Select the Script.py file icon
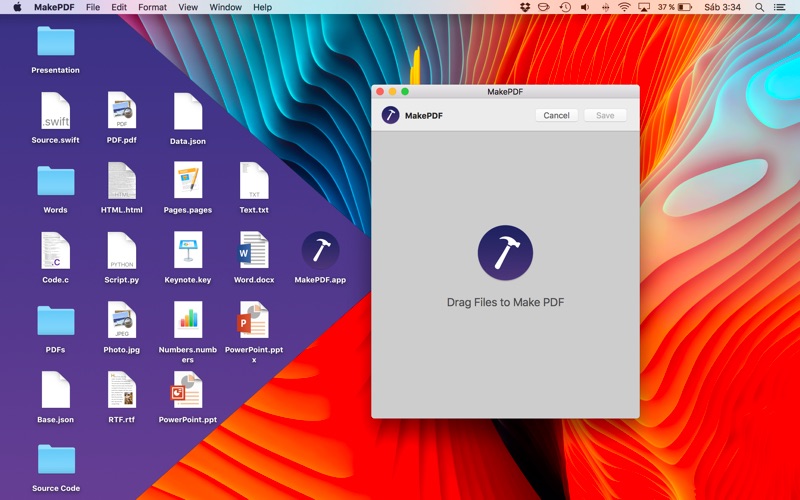The height and width of the screenshot is (500, 800). coord(122,251)
